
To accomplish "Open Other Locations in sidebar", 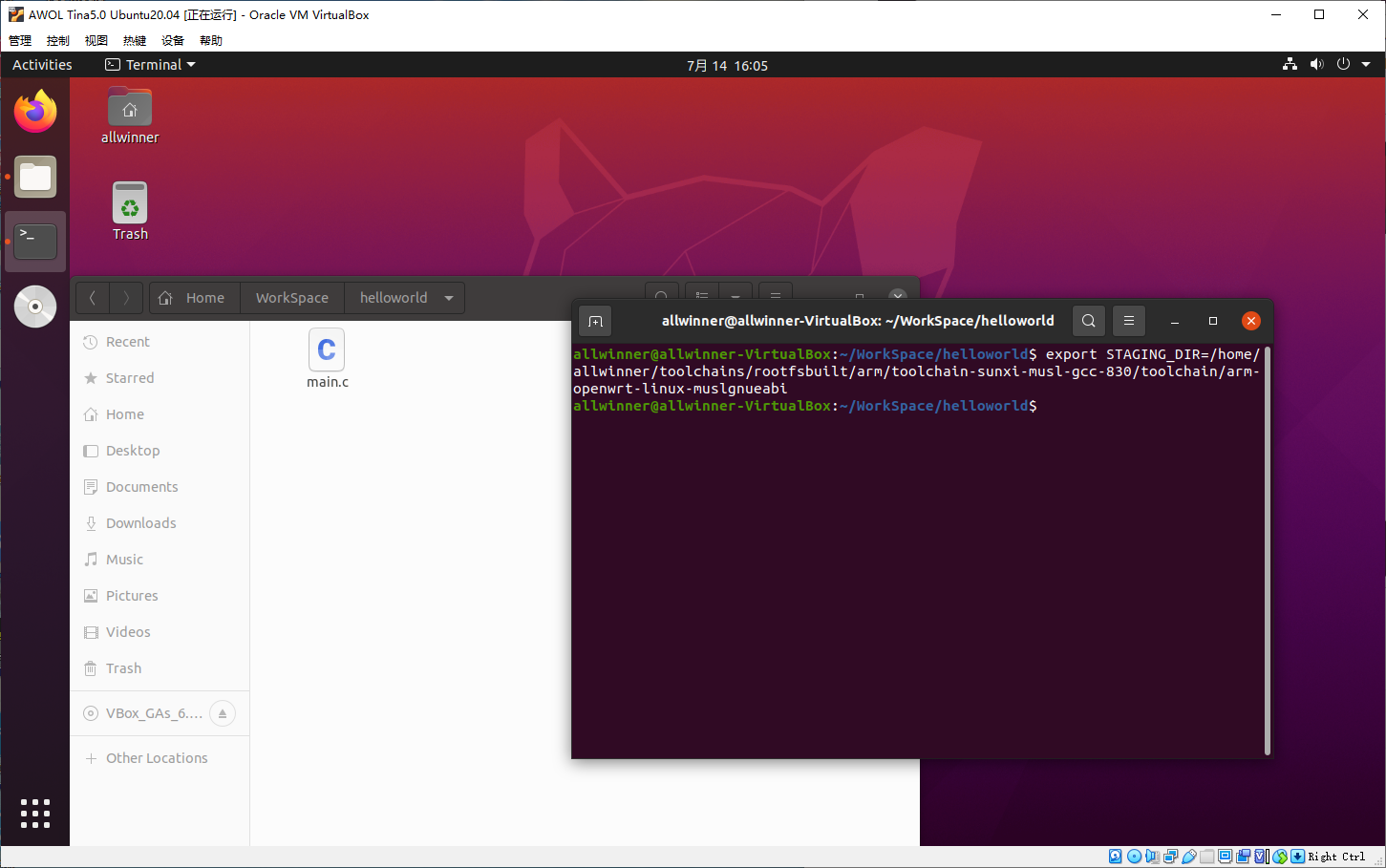I will [x=157, y=758].
